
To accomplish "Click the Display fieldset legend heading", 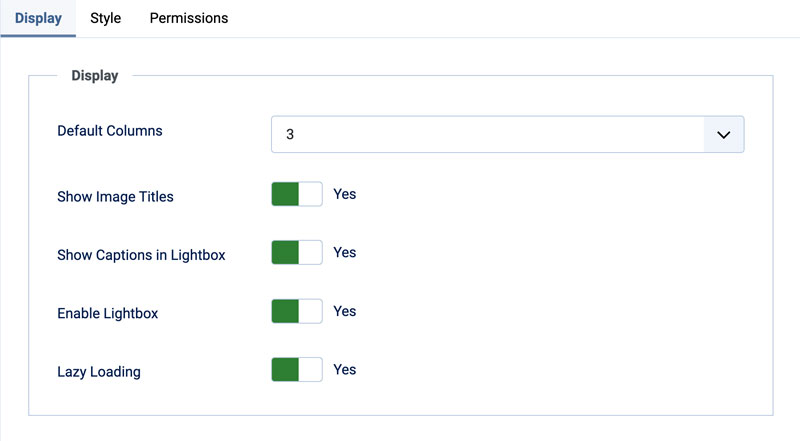I will pos(95,76).
